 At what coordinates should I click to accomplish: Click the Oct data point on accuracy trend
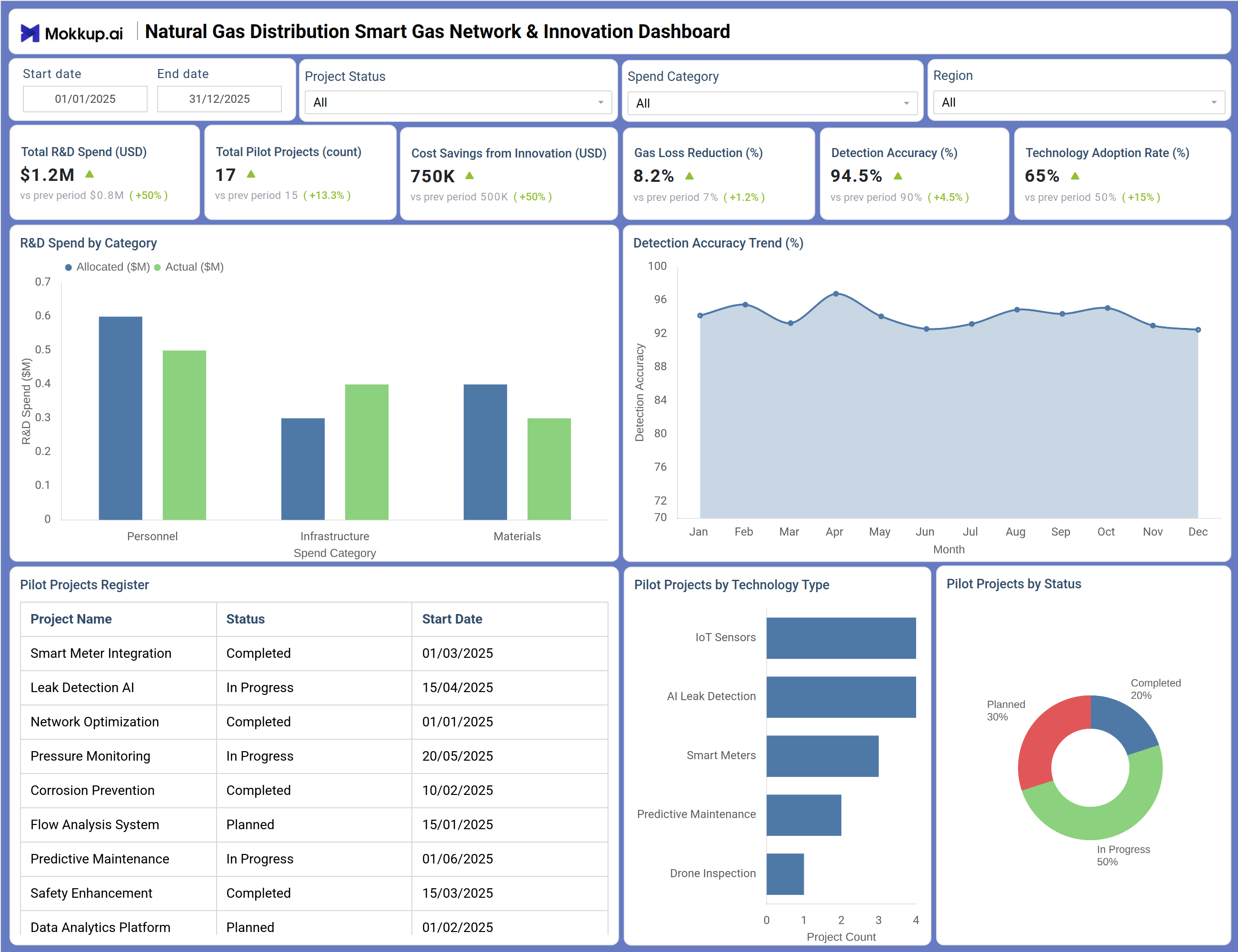[x=1108, y=308]
